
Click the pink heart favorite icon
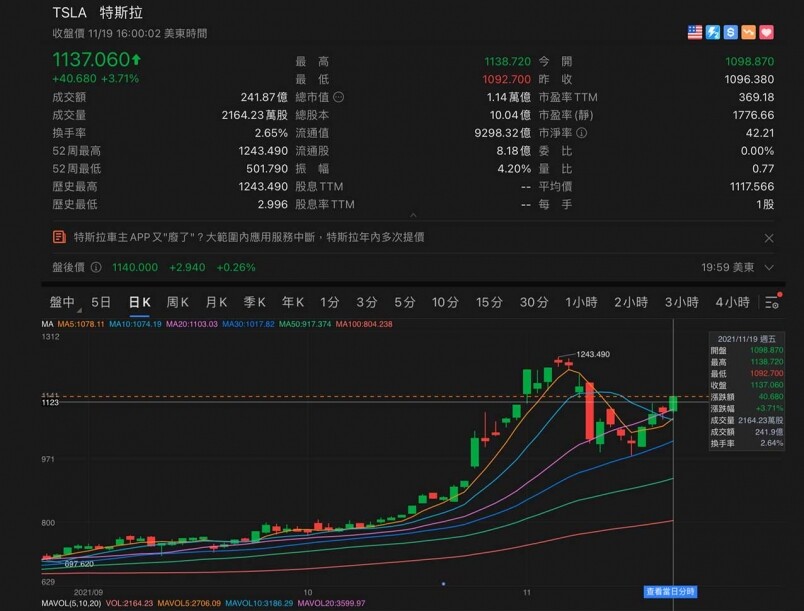pyautogui.click(x=766, y=32)
